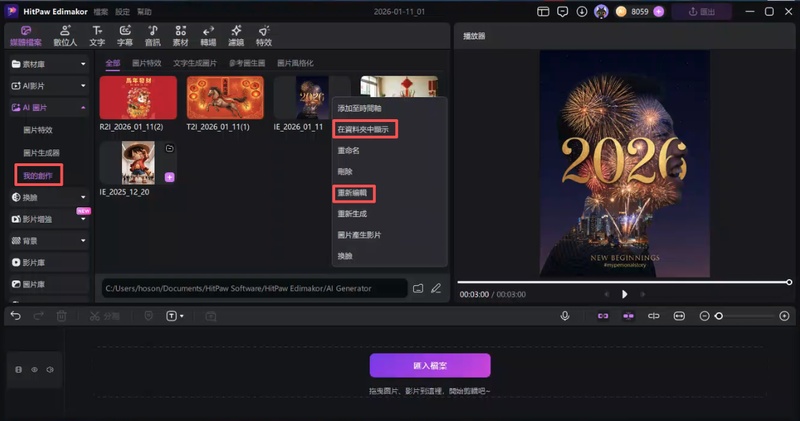Image resolution: width=800 pixels, height=421 pixels.
Task: Toggle the track eye visibility icon
Action: [x=34, y=369]
